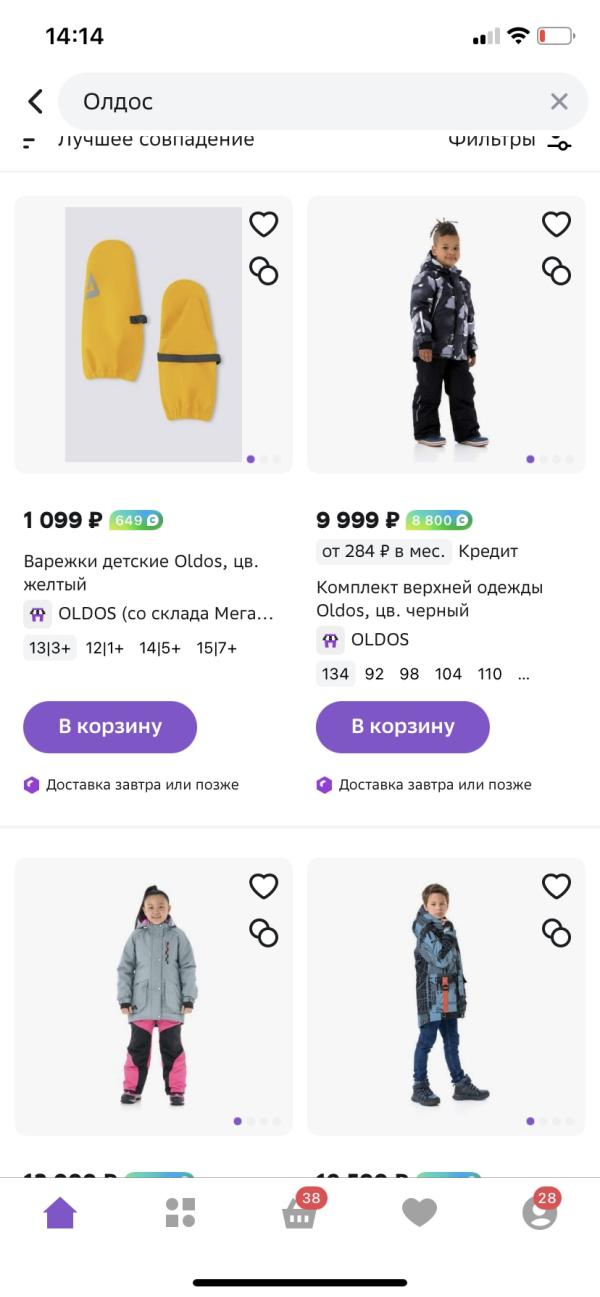The image size is (600, 1297).
Task: Open the catalog tab
Action: pos(180,1213)
